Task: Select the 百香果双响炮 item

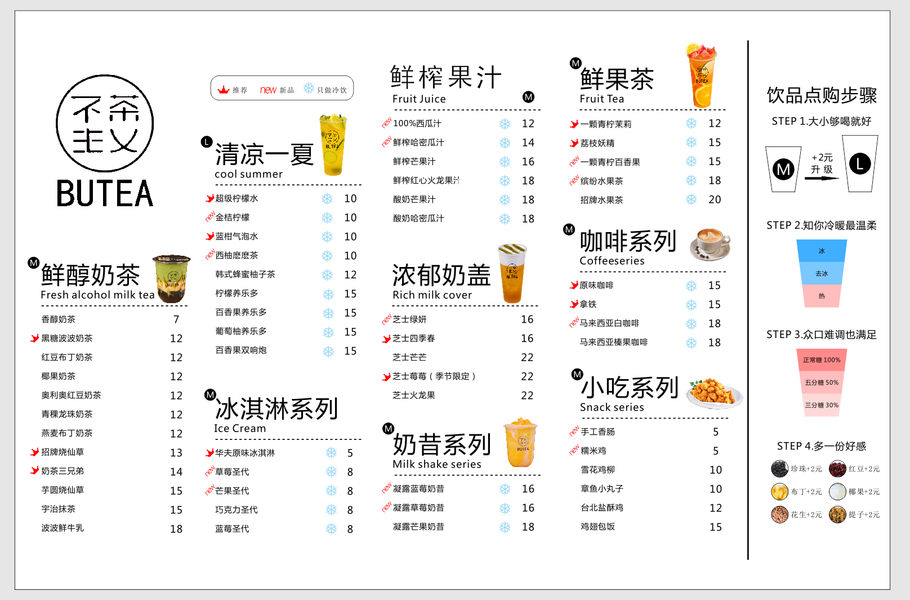Action: pyautogui.click(x=241, y=350)
